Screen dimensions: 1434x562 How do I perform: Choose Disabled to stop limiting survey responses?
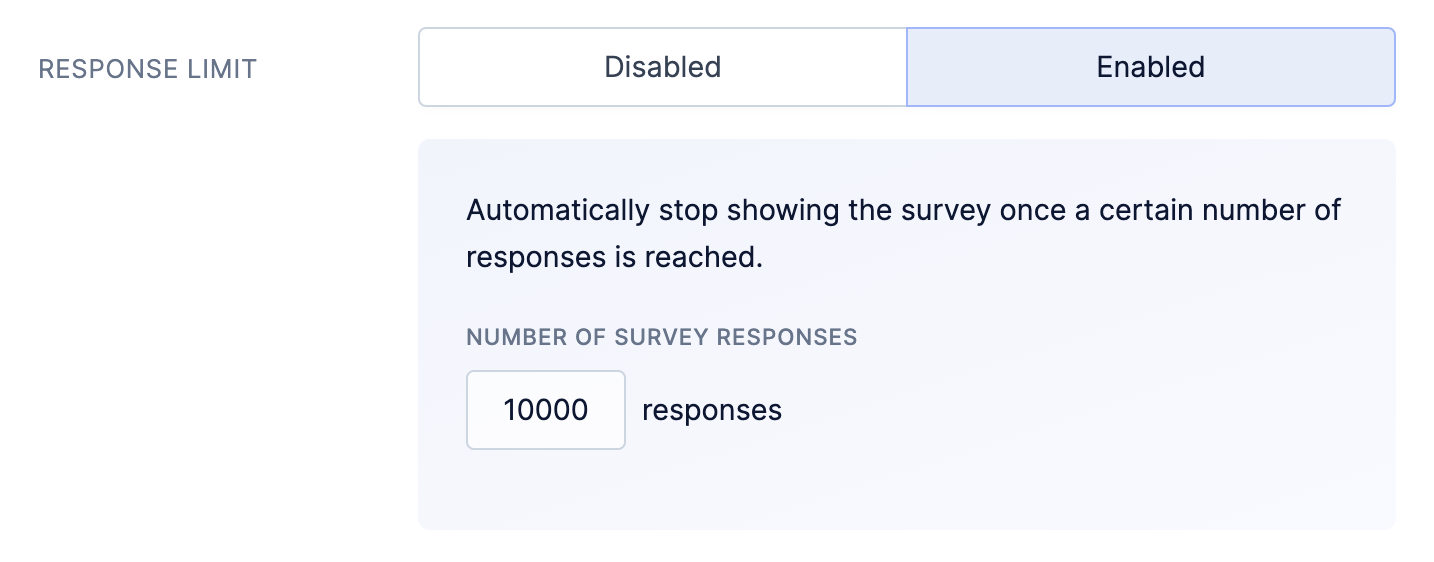point(662,67)
